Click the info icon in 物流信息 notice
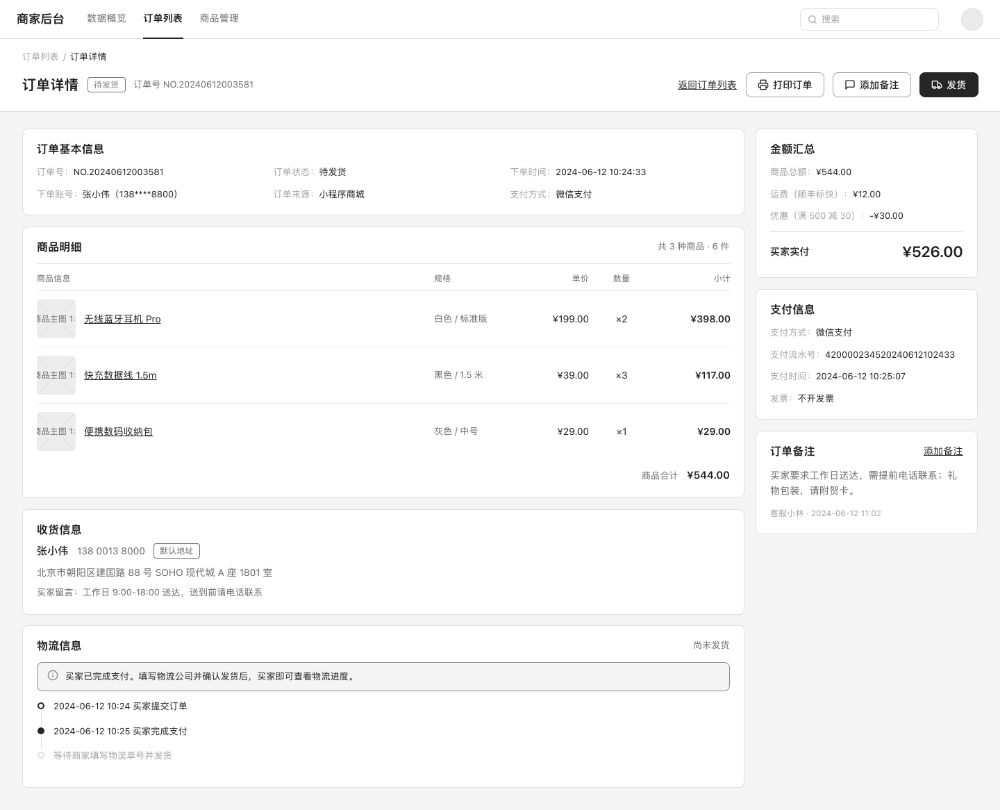The height and width of the screenshot is (810, 1000). point(53,675)
